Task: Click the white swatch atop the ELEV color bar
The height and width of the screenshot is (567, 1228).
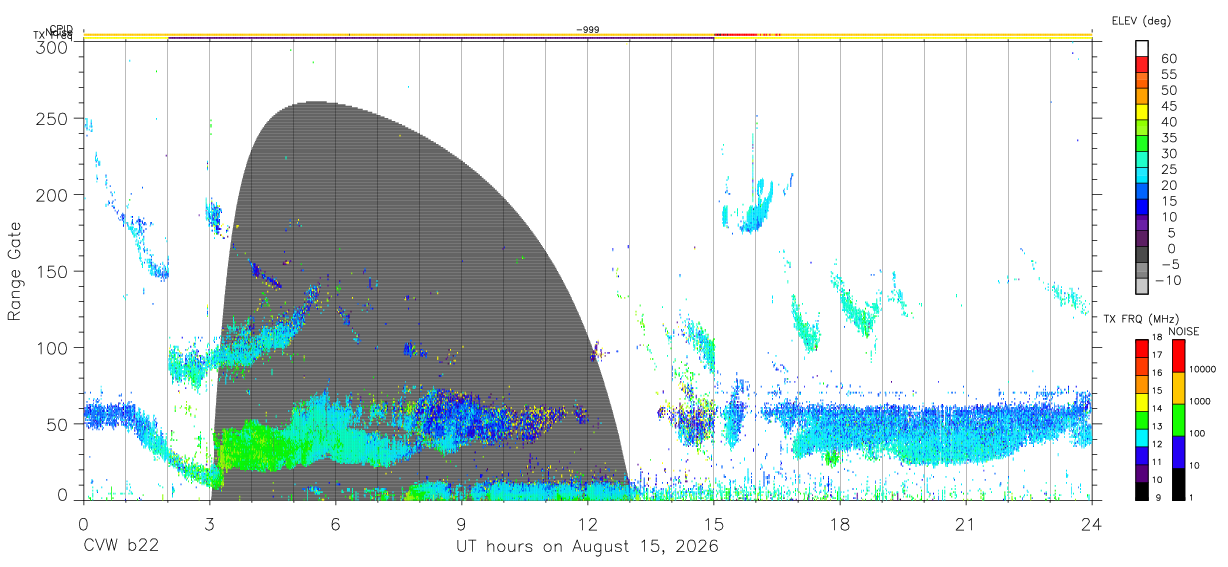Action: click(1142, 49)
